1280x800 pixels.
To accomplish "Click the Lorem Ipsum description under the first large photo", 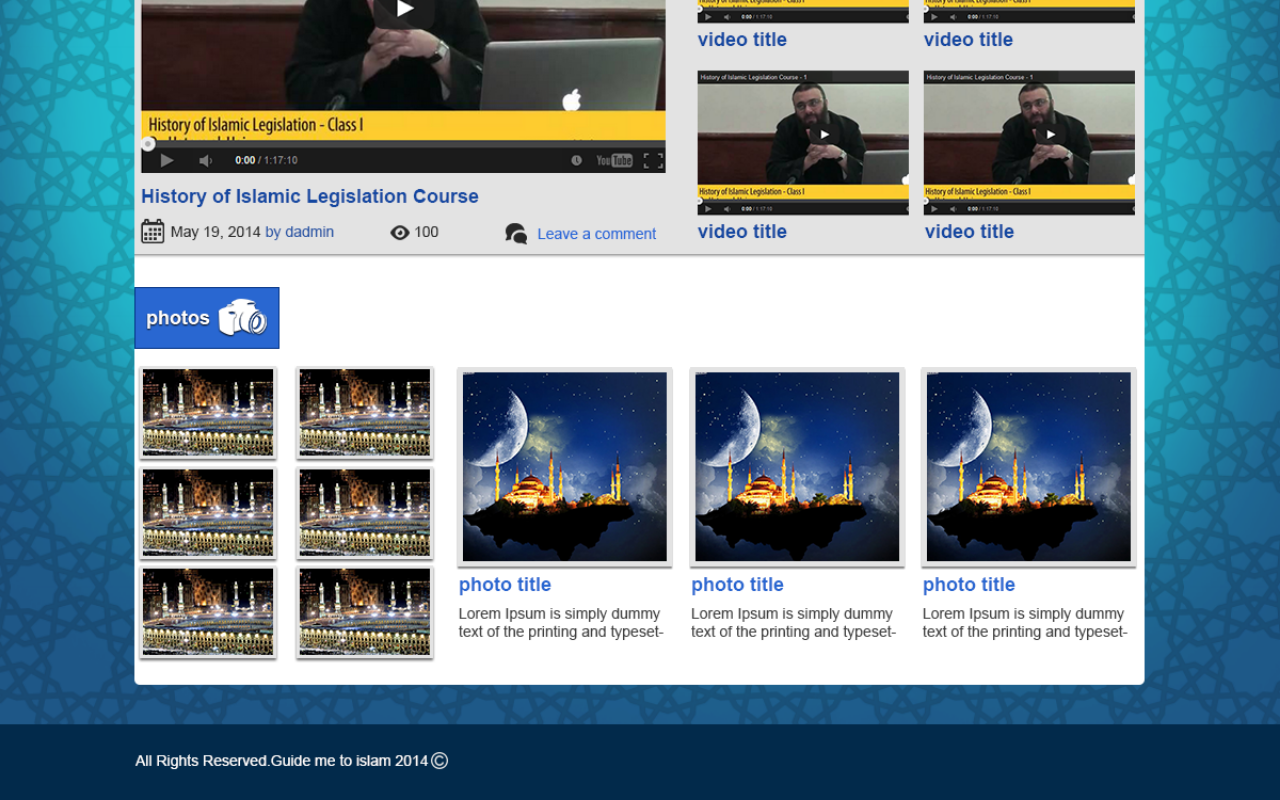I will tap(561, 623).
